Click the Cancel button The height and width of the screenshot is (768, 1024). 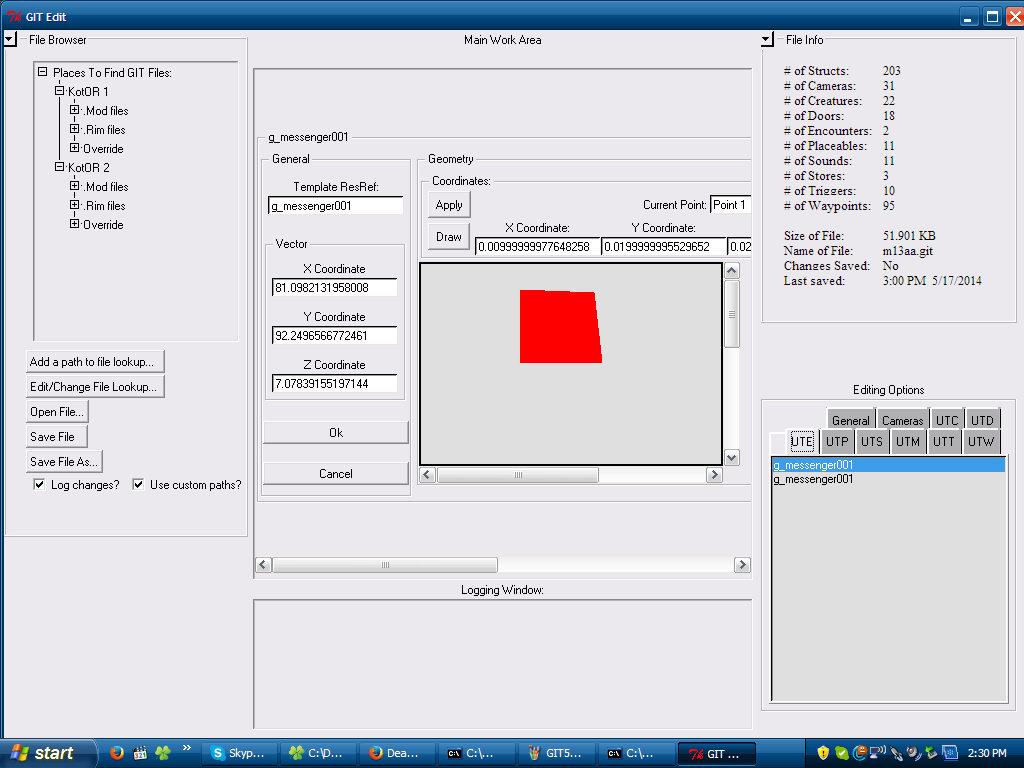coord(336,473)
